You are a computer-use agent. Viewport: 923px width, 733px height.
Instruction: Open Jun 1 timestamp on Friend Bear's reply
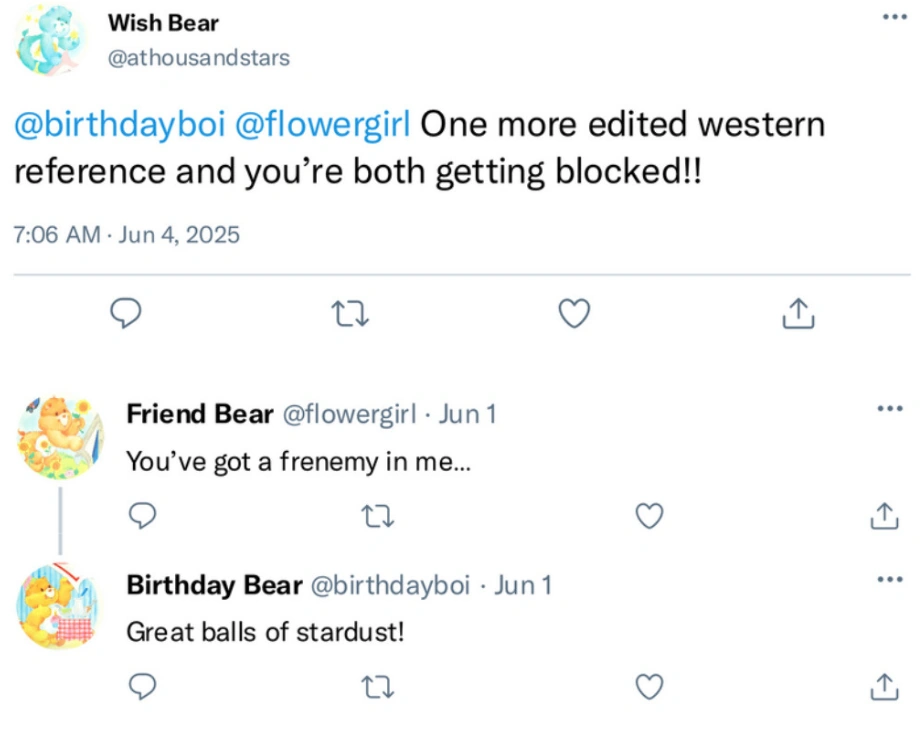click(466, 413)
